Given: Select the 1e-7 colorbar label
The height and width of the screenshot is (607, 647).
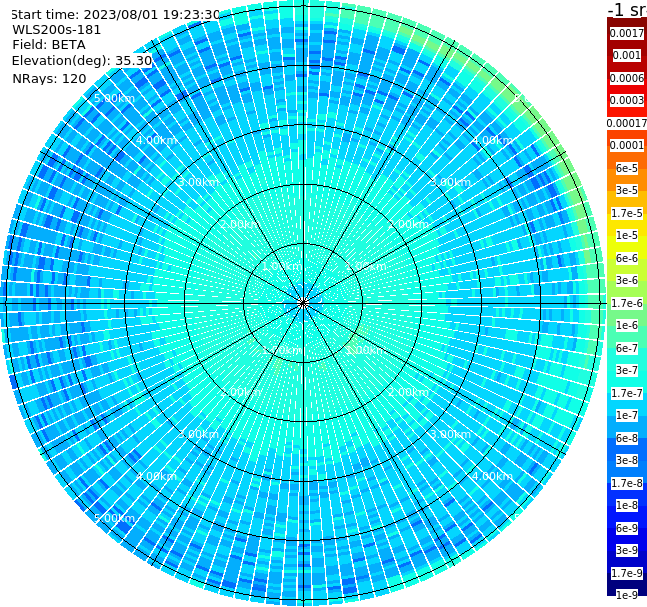Looking at the screenshot, I should click(627, 415).
